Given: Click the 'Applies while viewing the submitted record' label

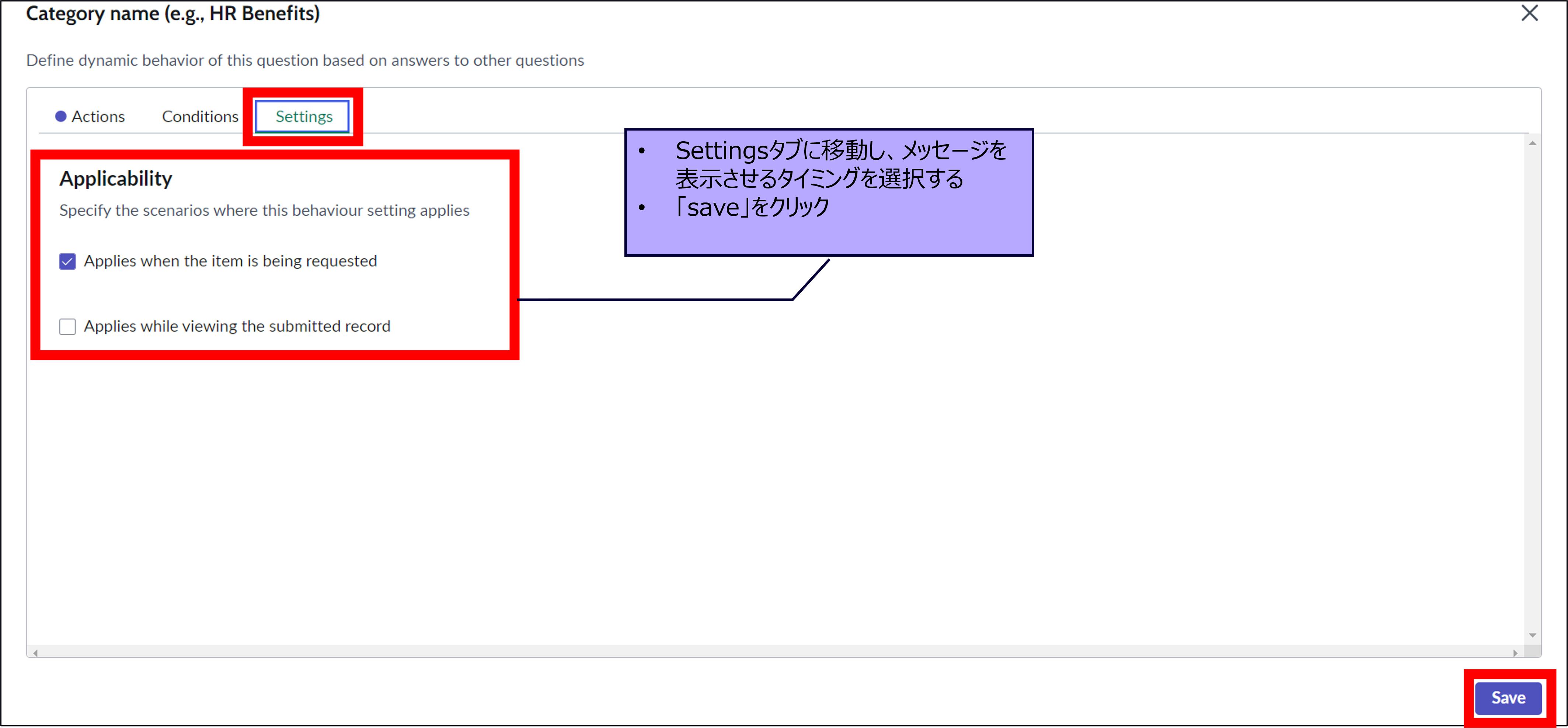Looking at the screenshot, I should (x=237, y=326).
